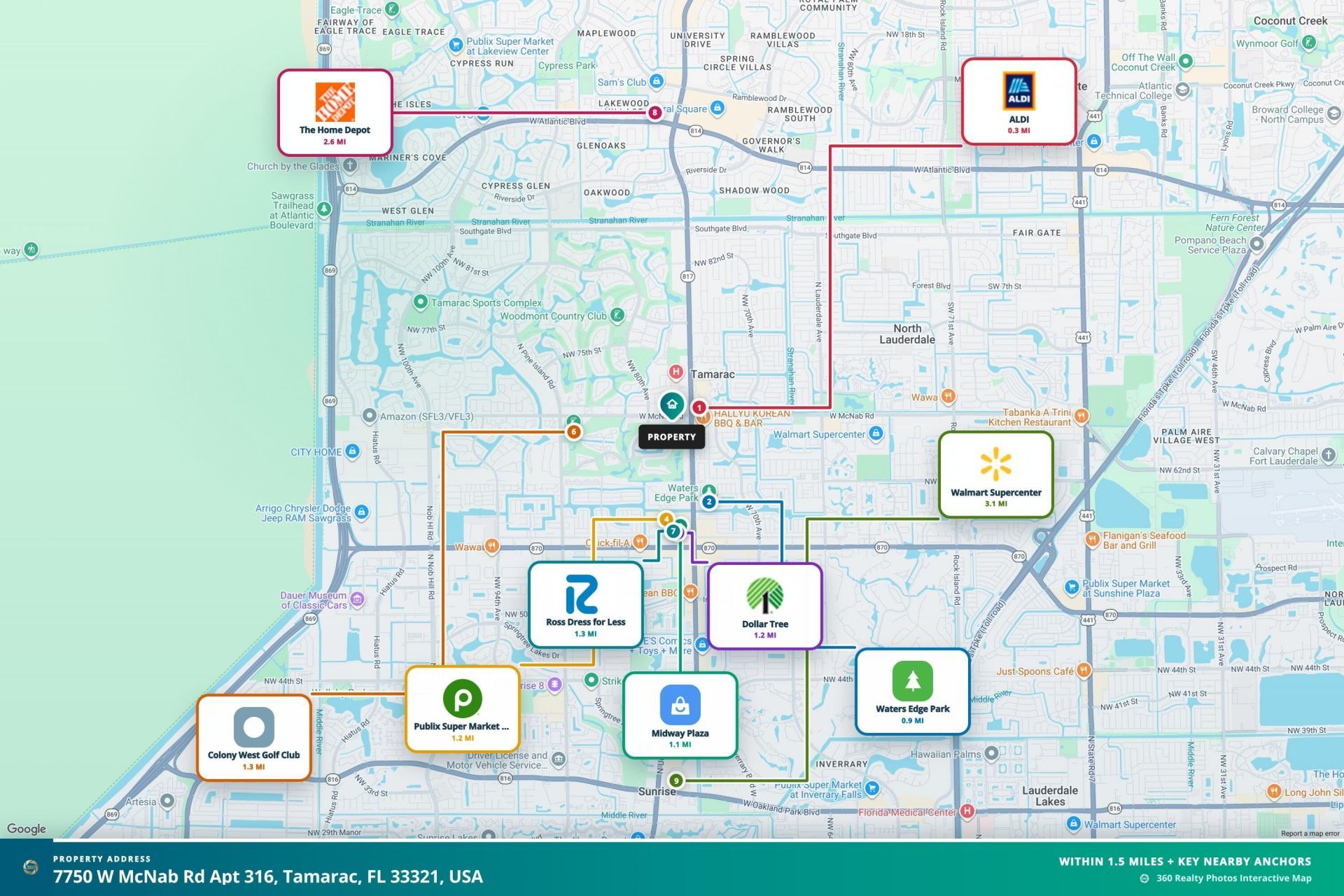The height and width of the screenshot is (896, 1344).
Task: Click the teal number 7 marker
Action: (673, 531)
